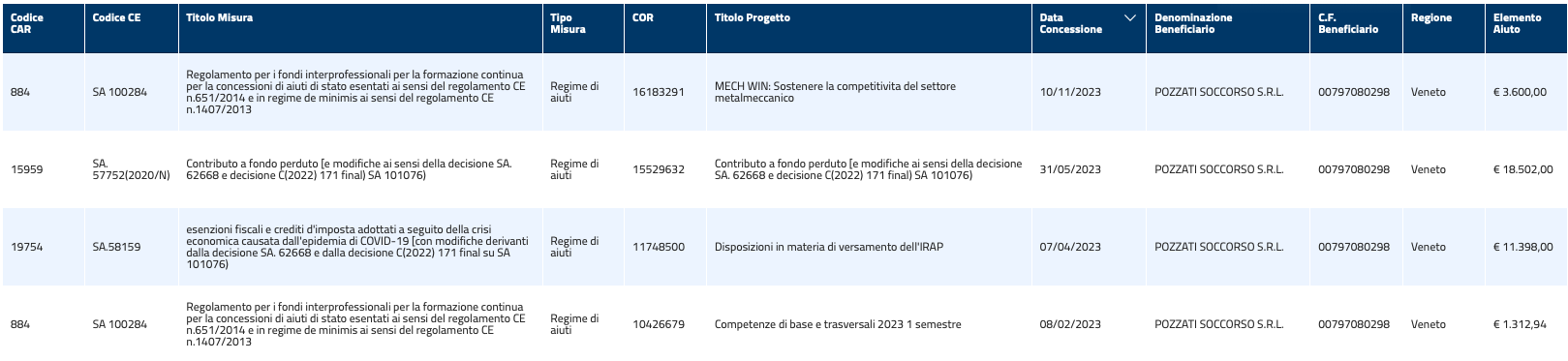
Task: Click the COR 11748500 cell
Action: [659, 247]
